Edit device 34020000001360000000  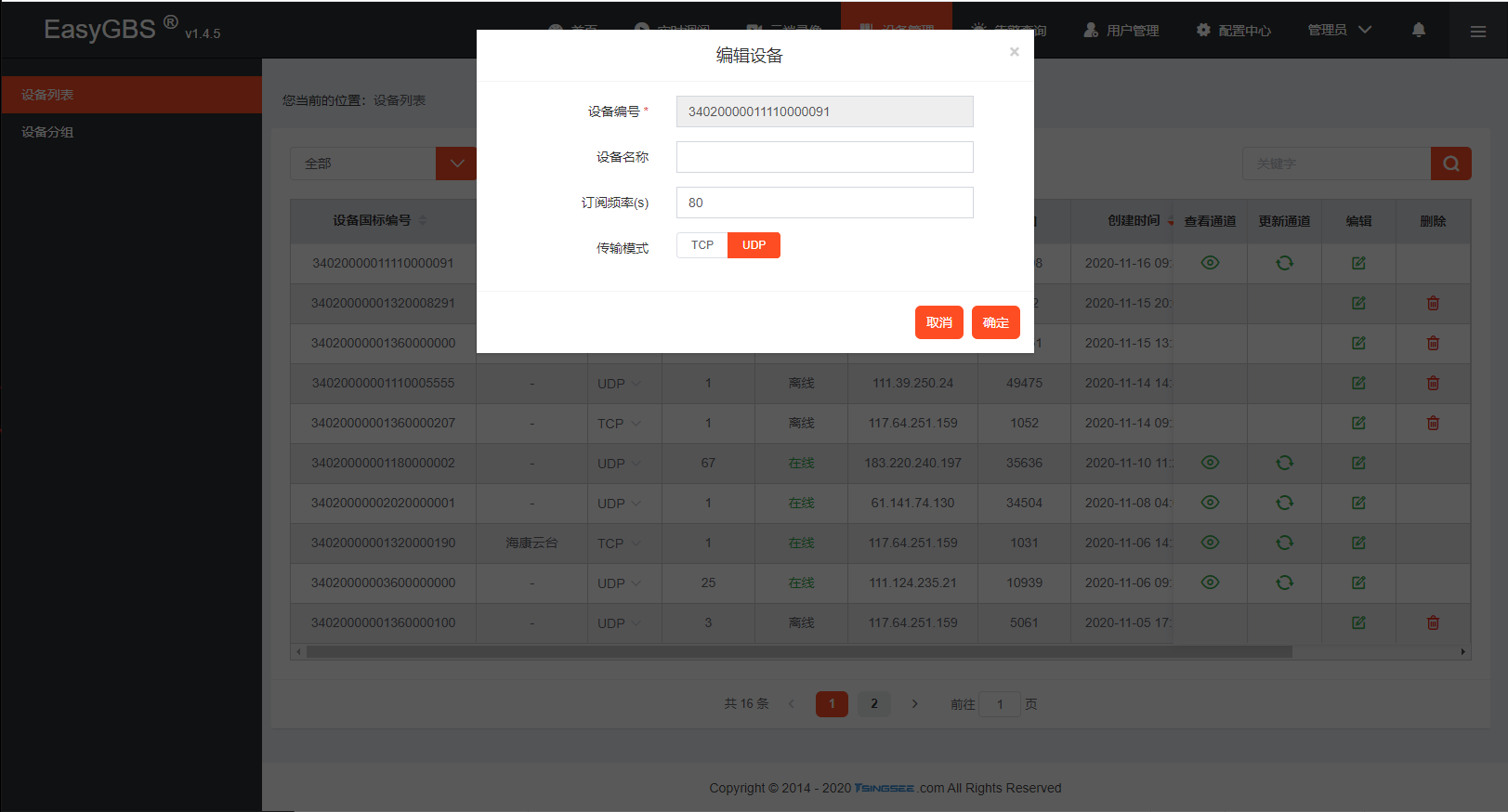click(x=1358, y=343)
